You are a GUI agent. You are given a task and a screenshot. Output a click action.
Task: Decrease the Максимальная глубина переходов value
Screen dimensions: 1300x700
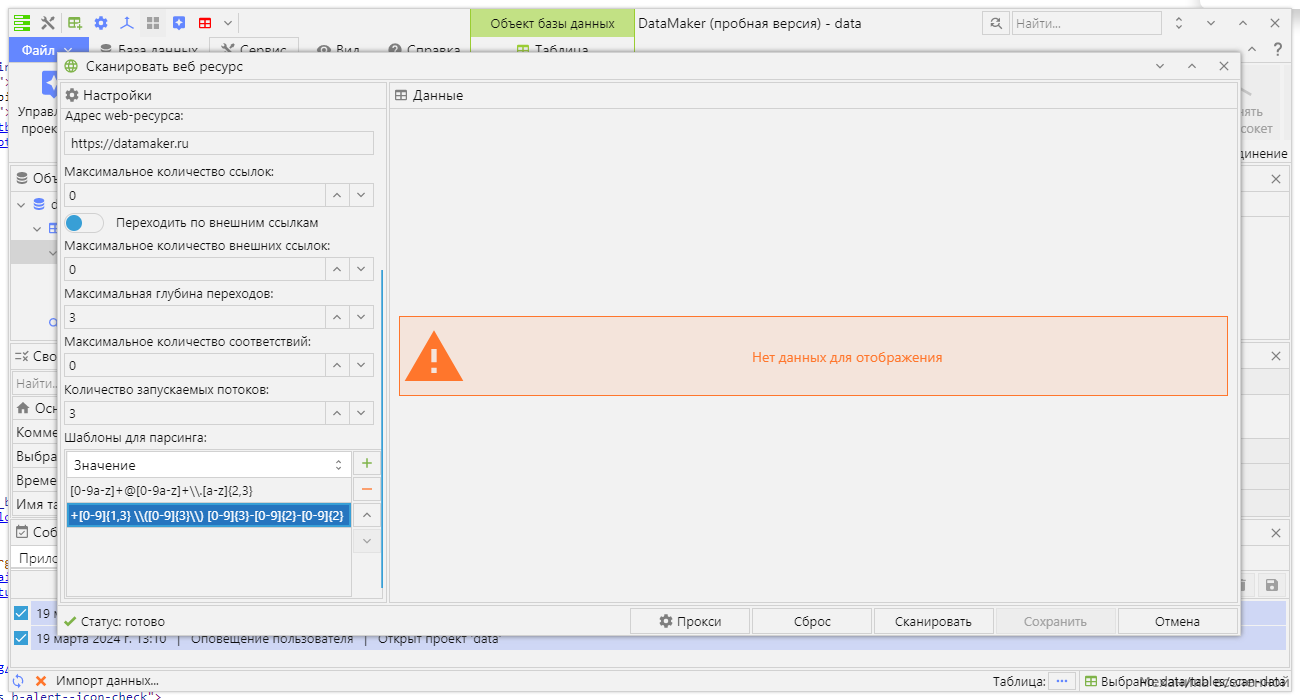pyautogui.click(x=362, y=317)
